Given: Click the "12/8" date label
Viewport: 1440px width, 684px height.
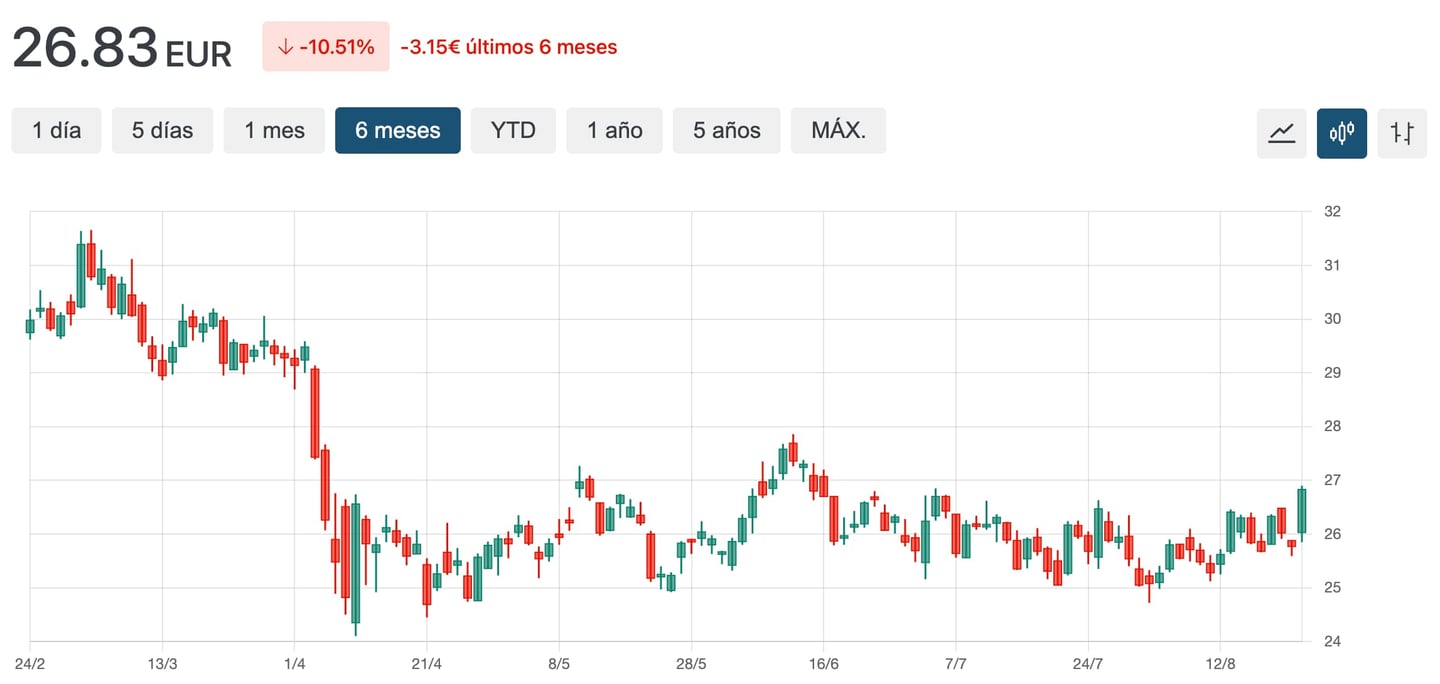Looking at the screenshot, I should (1220, 662).
